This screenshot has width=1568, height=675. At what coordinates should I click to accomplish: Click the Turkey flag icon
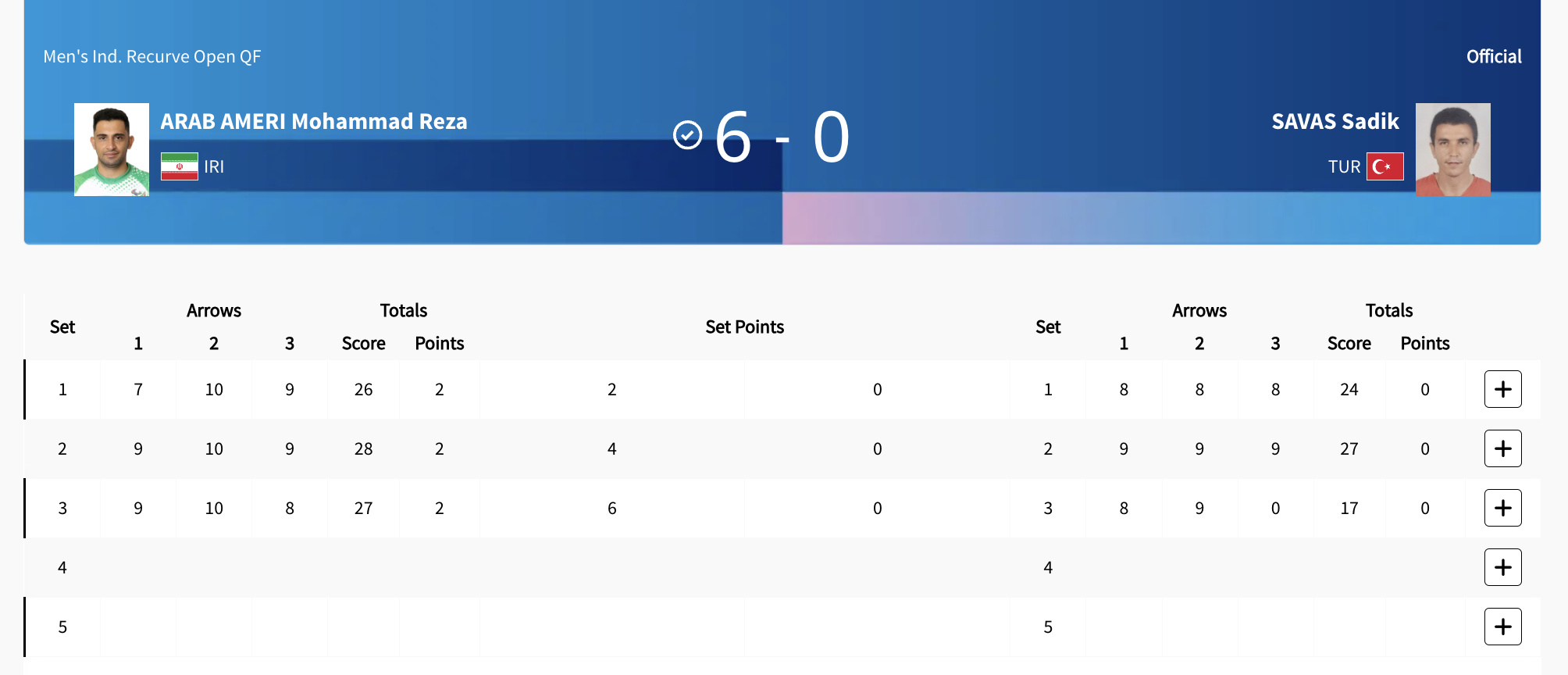pyautogui.click(x=1385, y=166)
